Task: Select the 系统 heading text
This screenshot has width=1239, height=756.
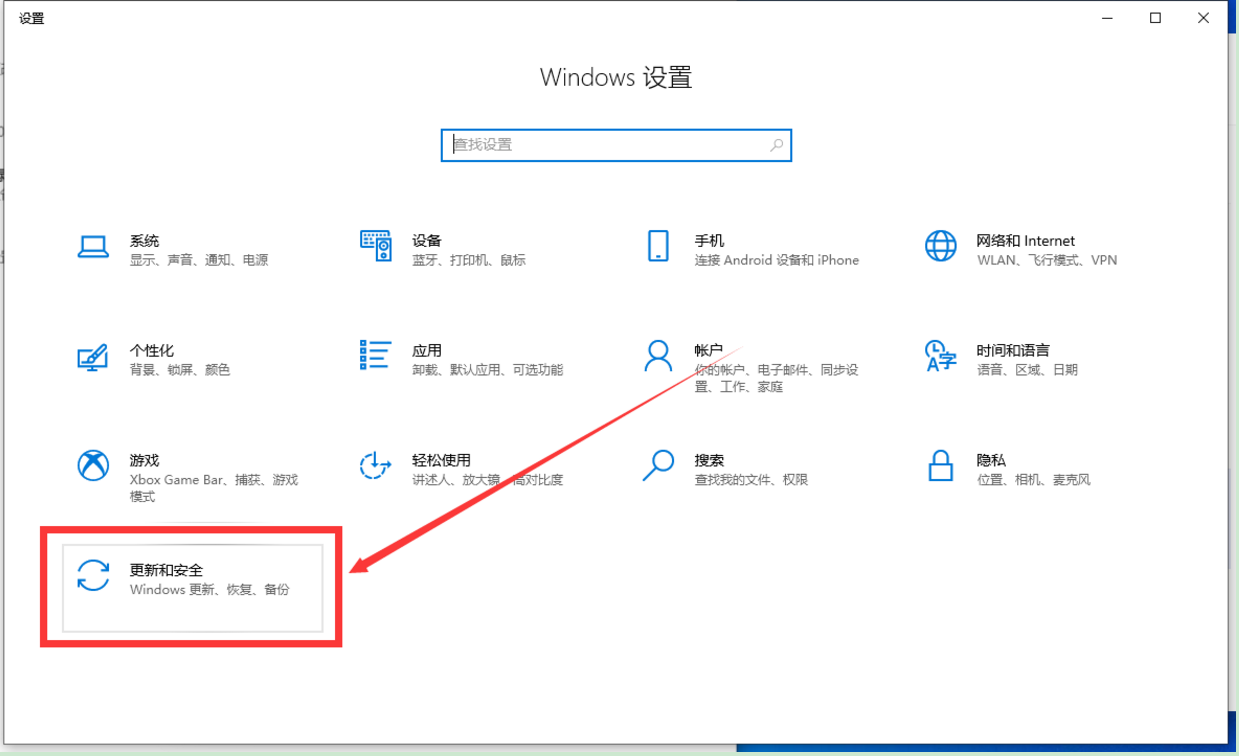Action: [x=144, y=241]
